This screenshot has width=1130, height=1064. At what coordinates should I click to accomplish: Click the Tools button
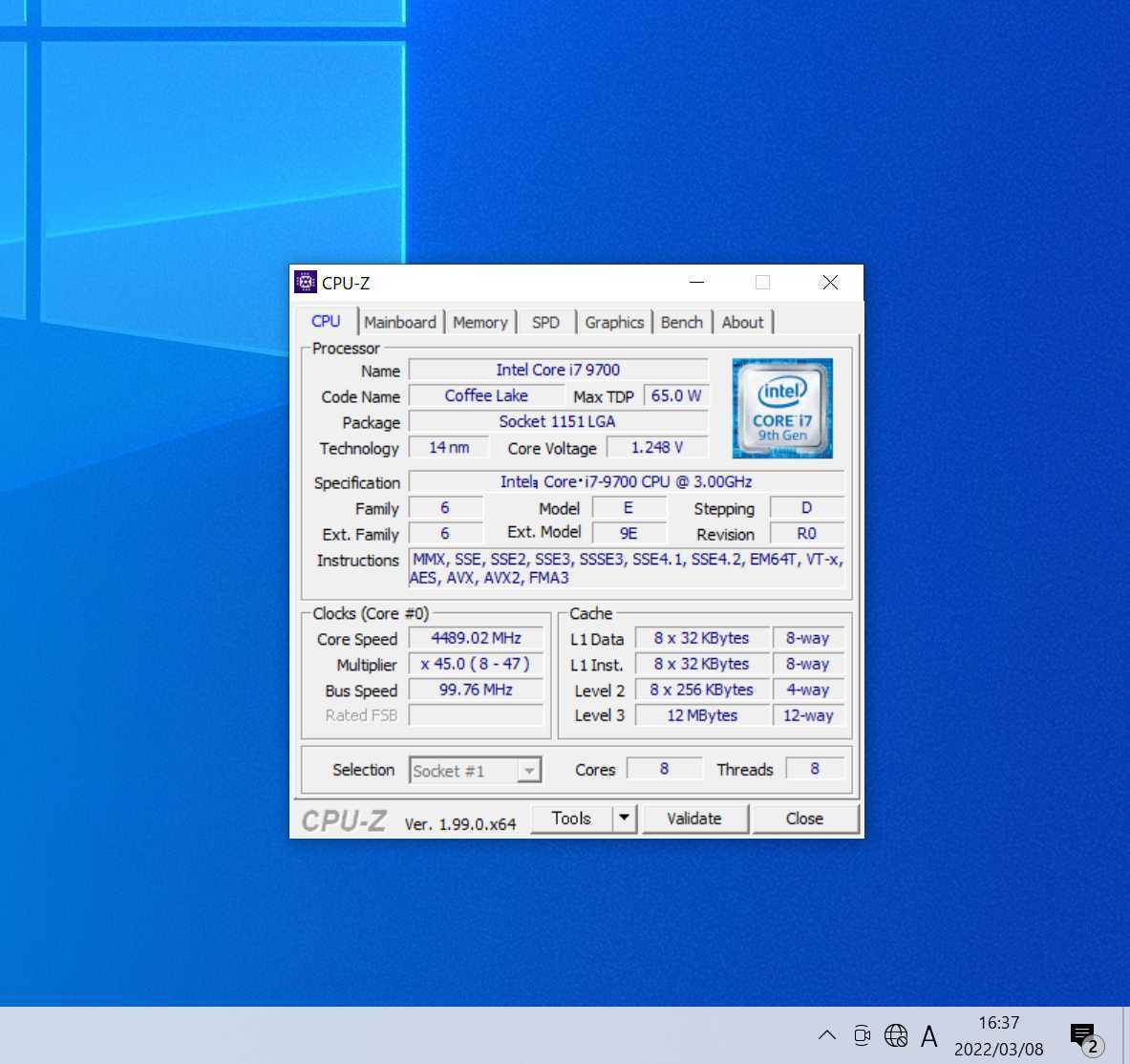click(x=571, y=819)
